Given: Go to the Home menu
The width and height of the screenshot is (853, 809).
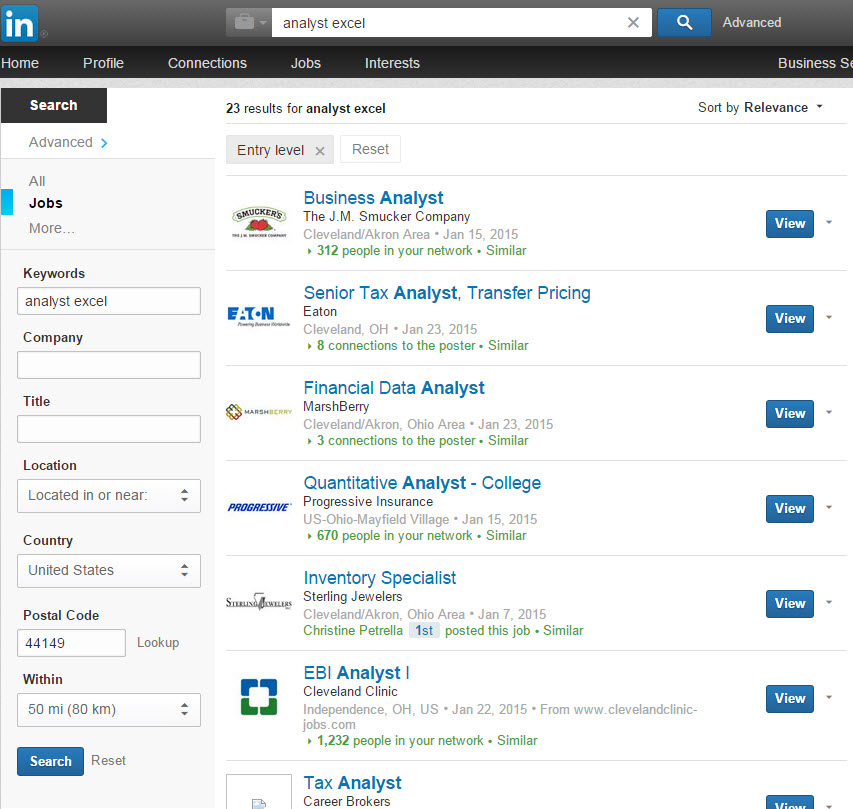Looking at the screenshot, I should click(x=20, y=63).
